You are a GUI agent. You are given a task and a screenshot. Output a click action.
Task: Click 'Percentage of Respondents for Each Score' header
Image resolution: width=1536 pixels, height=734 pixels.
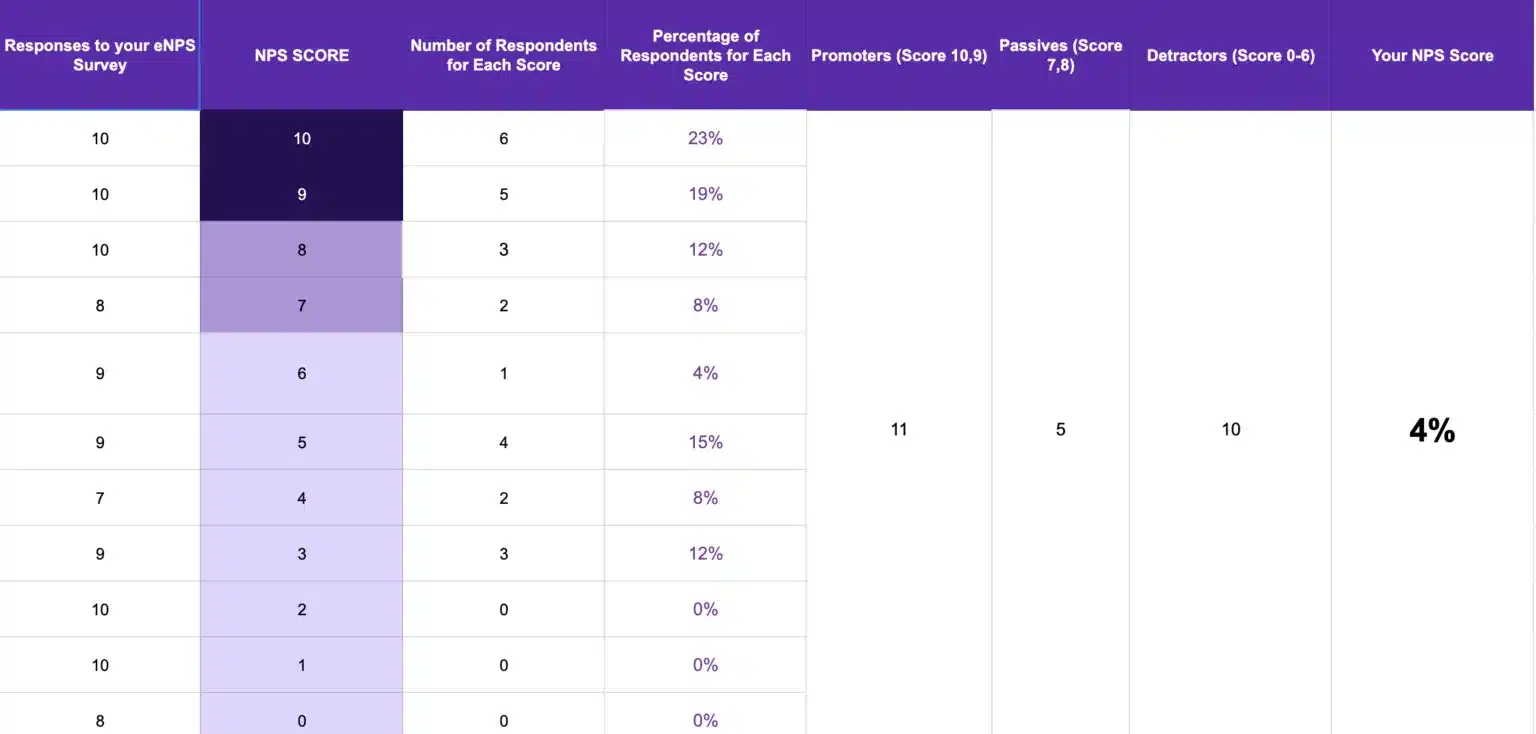[x=705, y=55]
